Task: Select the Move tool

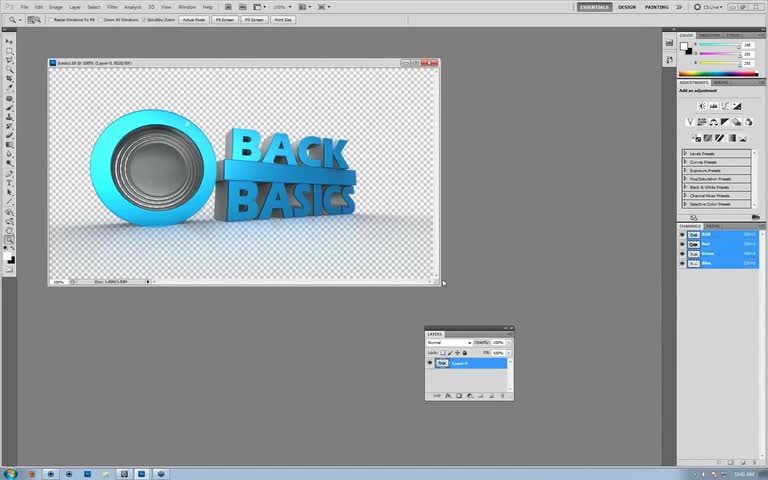Action: click(x=9, y=42)
